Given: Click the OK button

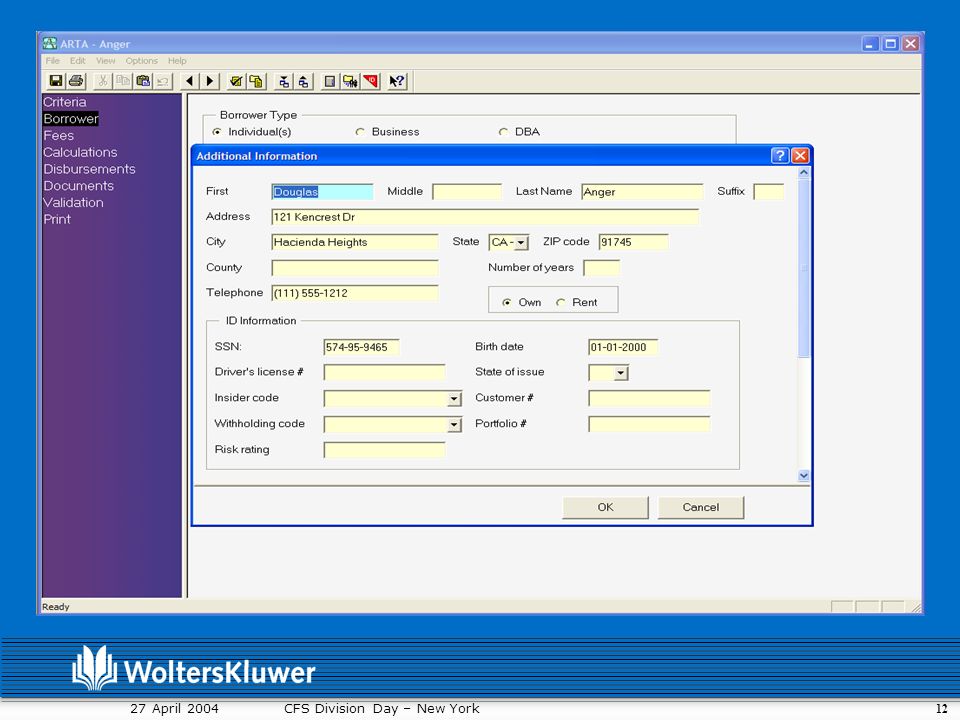Looking at the screenshot, I should tap(605, 507).
